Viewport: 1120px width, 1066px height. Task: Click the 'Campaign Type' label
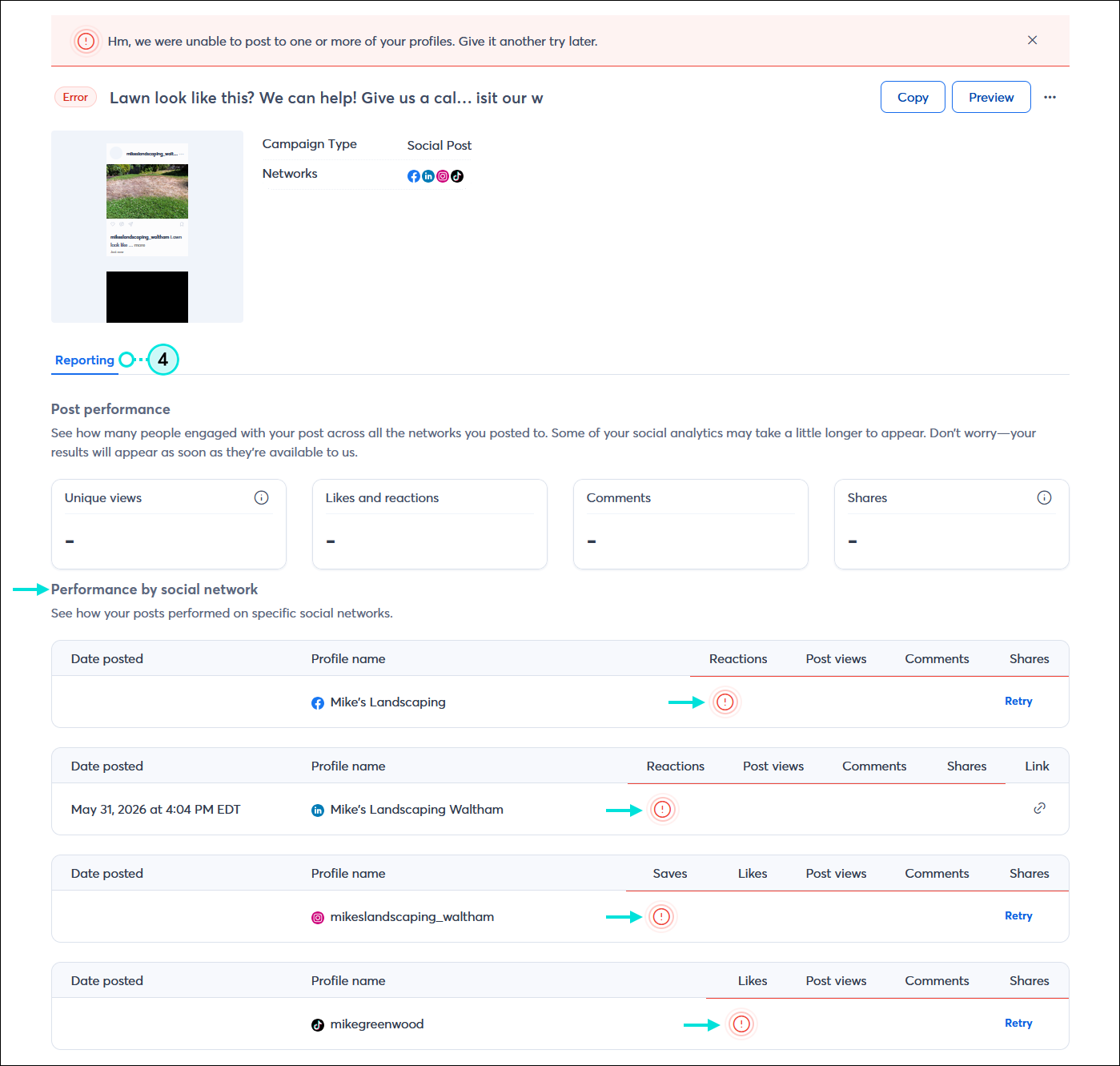click(x=309, y=144)
